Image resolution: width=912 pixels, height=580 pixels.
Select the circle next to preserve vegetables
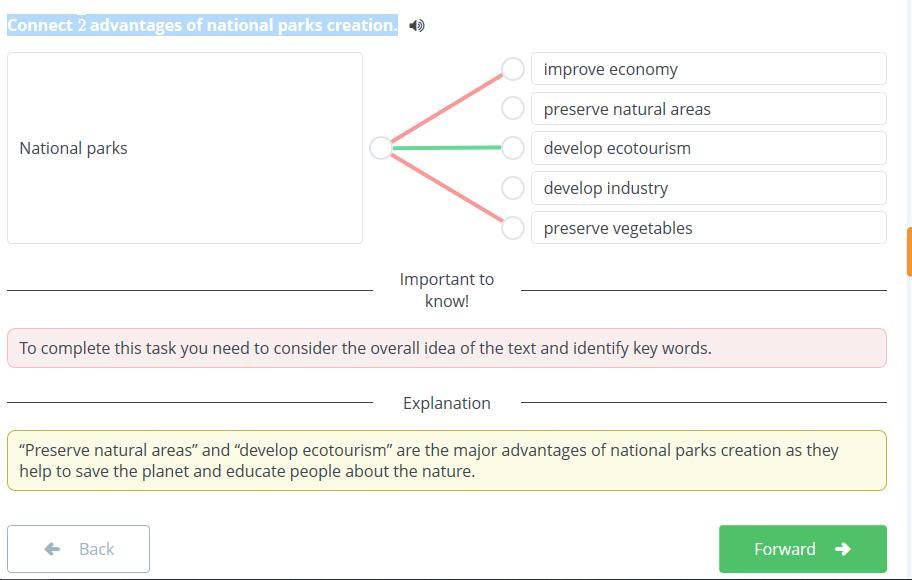pyautogui.click(x=512, y=227)
